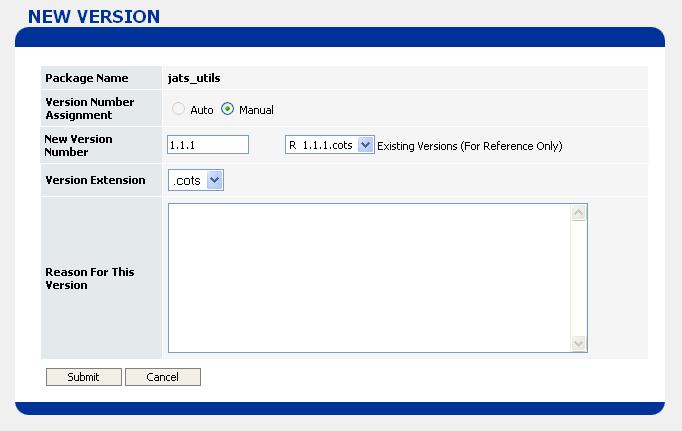Select the Auto radio button
Screen dimensions: 682x431
point(179,109)
